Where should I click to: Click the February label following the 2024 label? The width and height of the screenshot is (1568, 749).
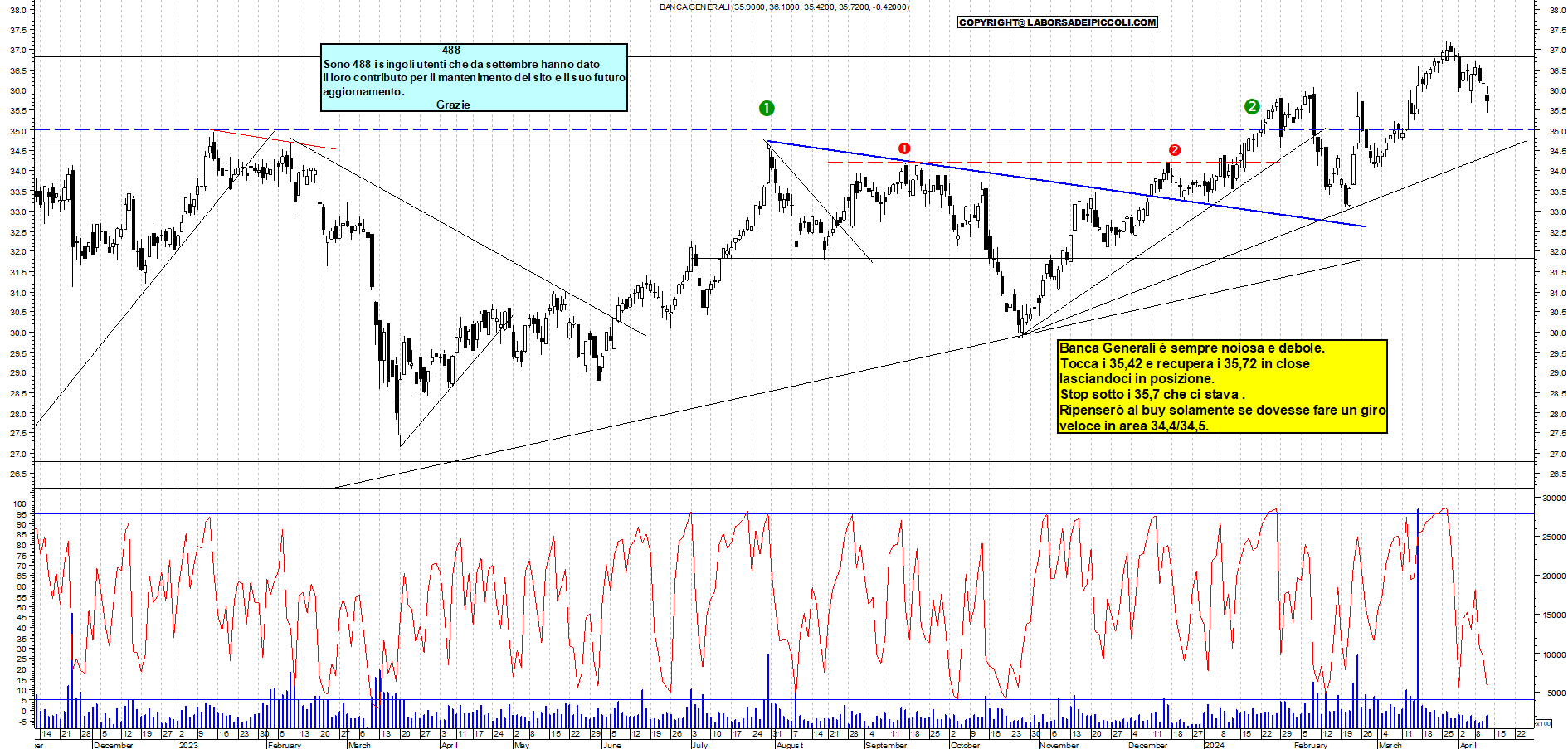pyautogui.click(x=1311, y=745)
